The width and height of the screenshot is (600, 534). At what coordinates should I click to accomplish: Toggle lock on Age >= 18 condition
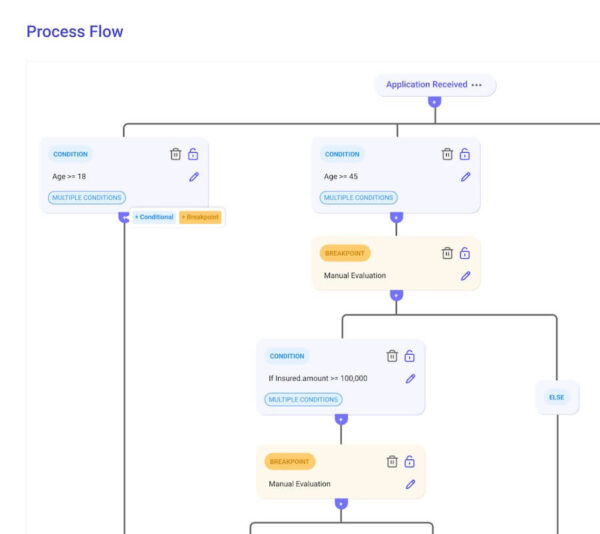[193, 154]
